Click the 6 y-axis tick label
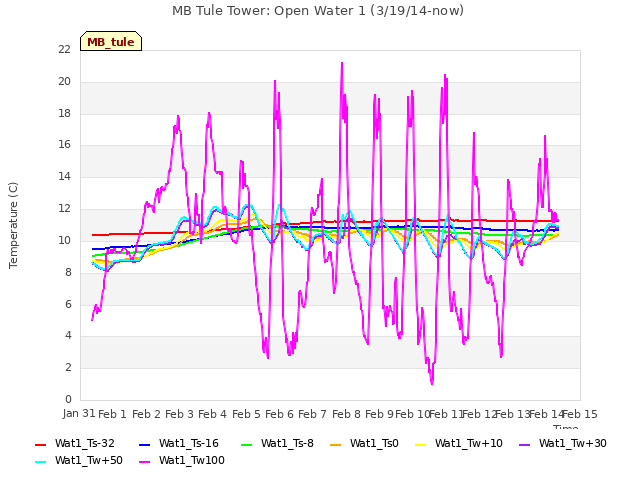 coord(68,304)
